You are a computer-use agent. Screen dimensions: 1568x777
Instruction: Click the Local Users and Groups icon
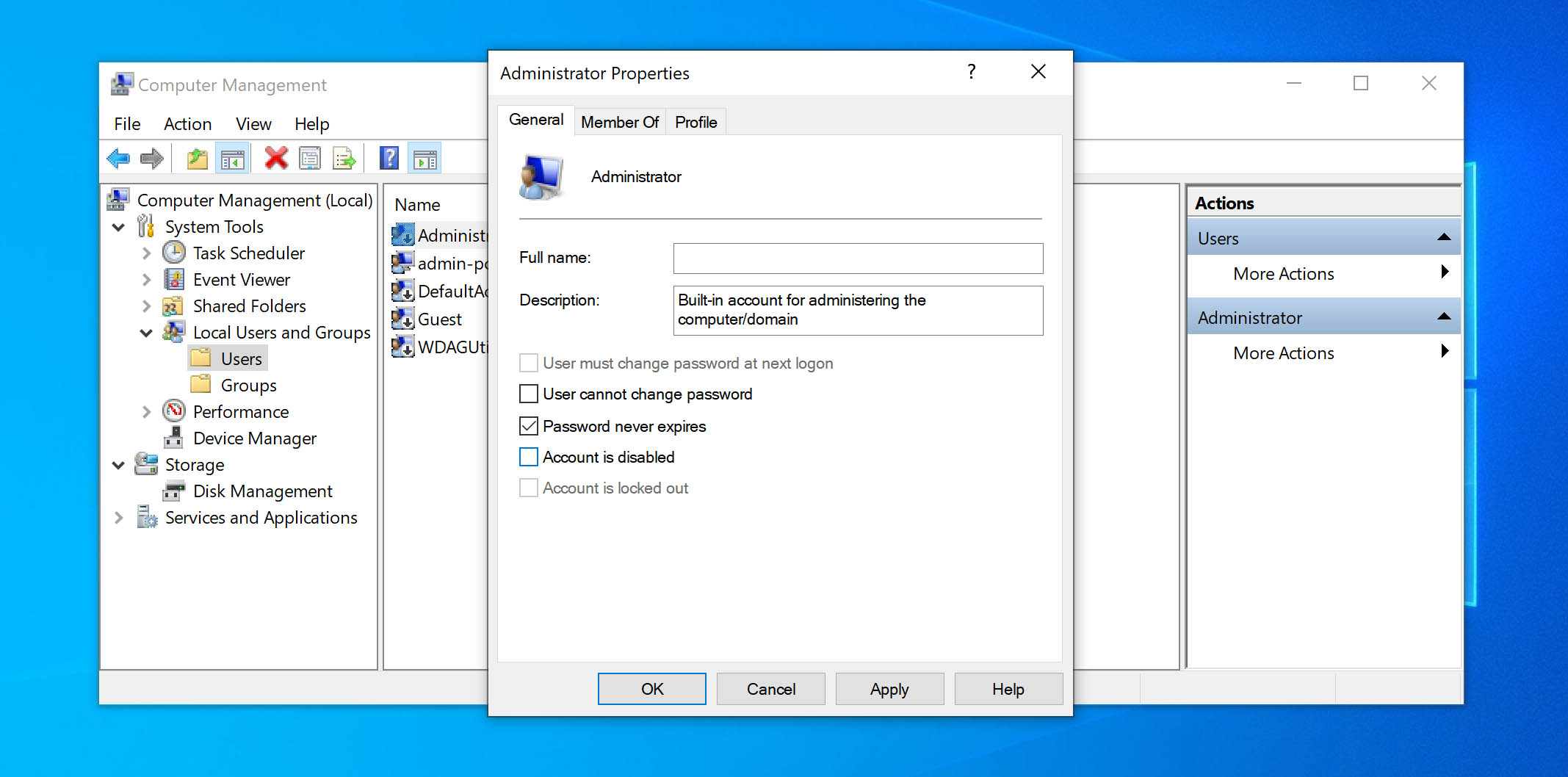[x=174, y=332]
